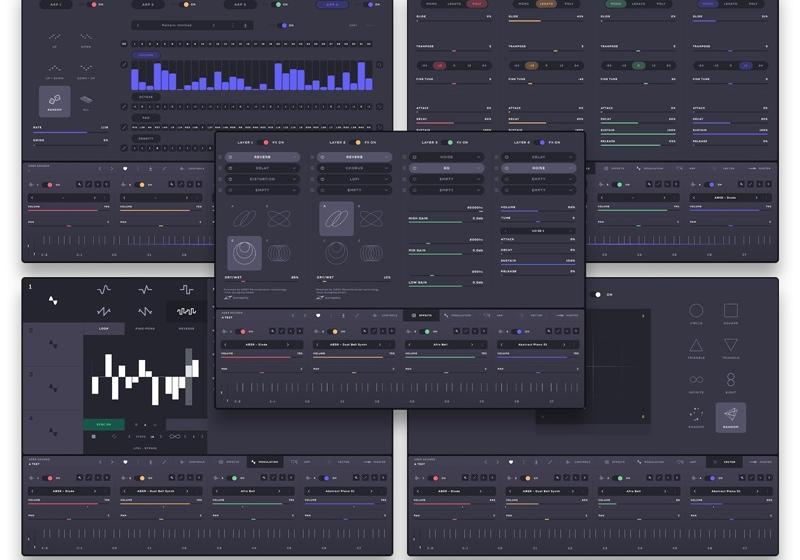Toggle Layer 1 FX on switch (red)

[265, 142]
